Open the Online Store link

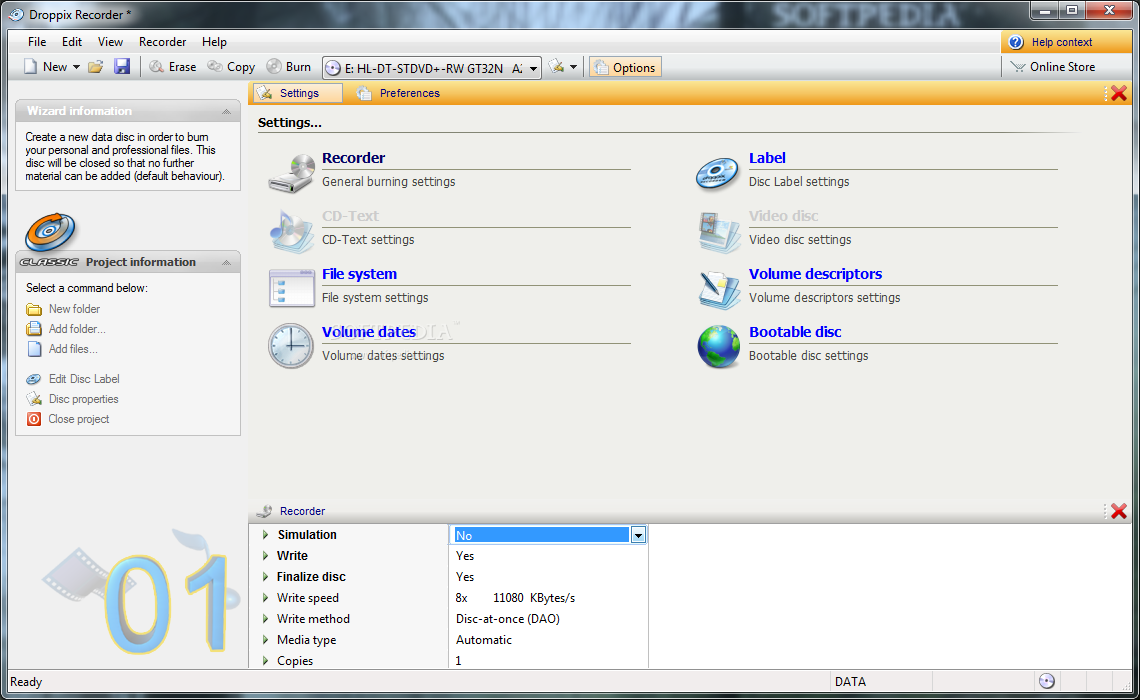(x=1053, y=67)
